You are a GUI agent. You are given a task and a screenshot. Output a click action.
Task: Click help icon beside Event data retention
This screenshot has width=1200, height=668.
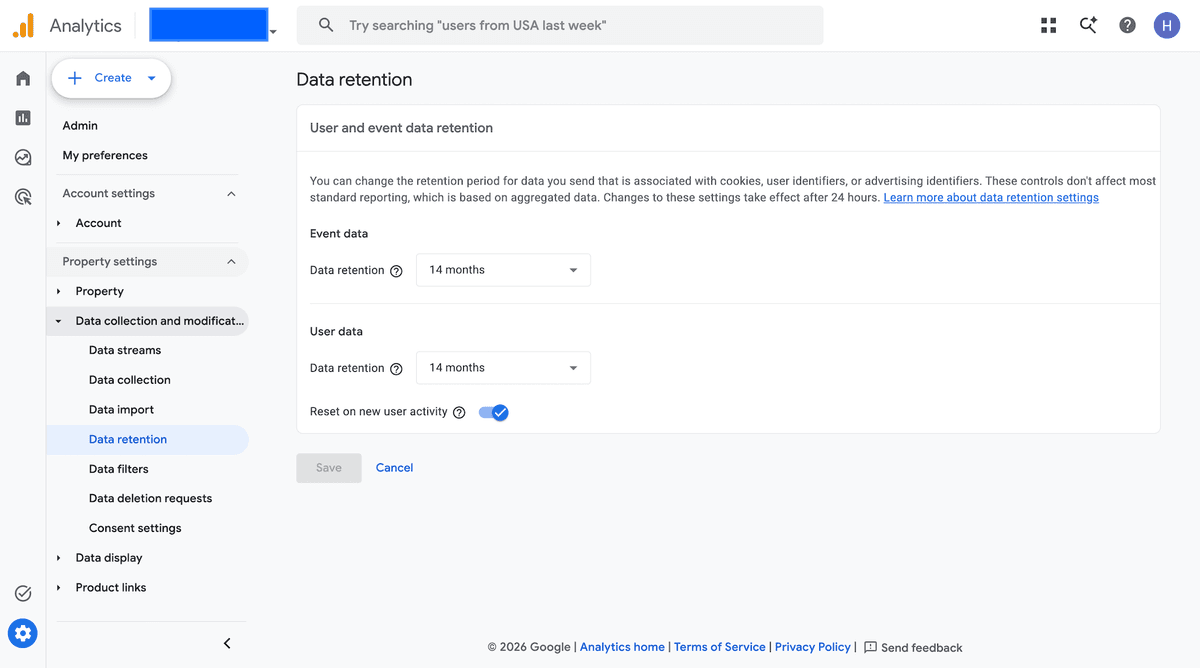click(x=396, y=271)
